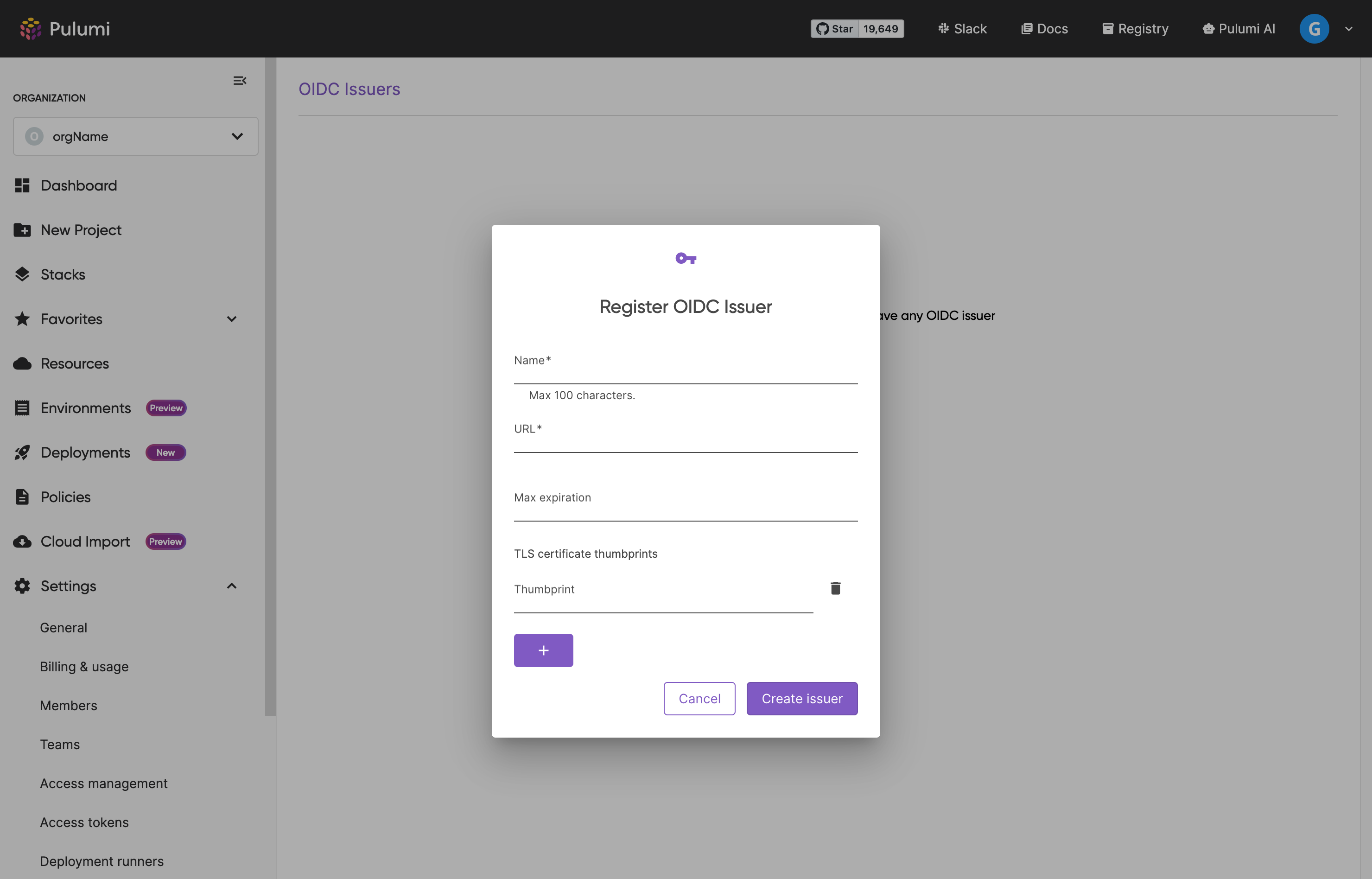Click the user avatar G icon
The height and width of the screenshot is (879, 1372).
click(1314, 29)
